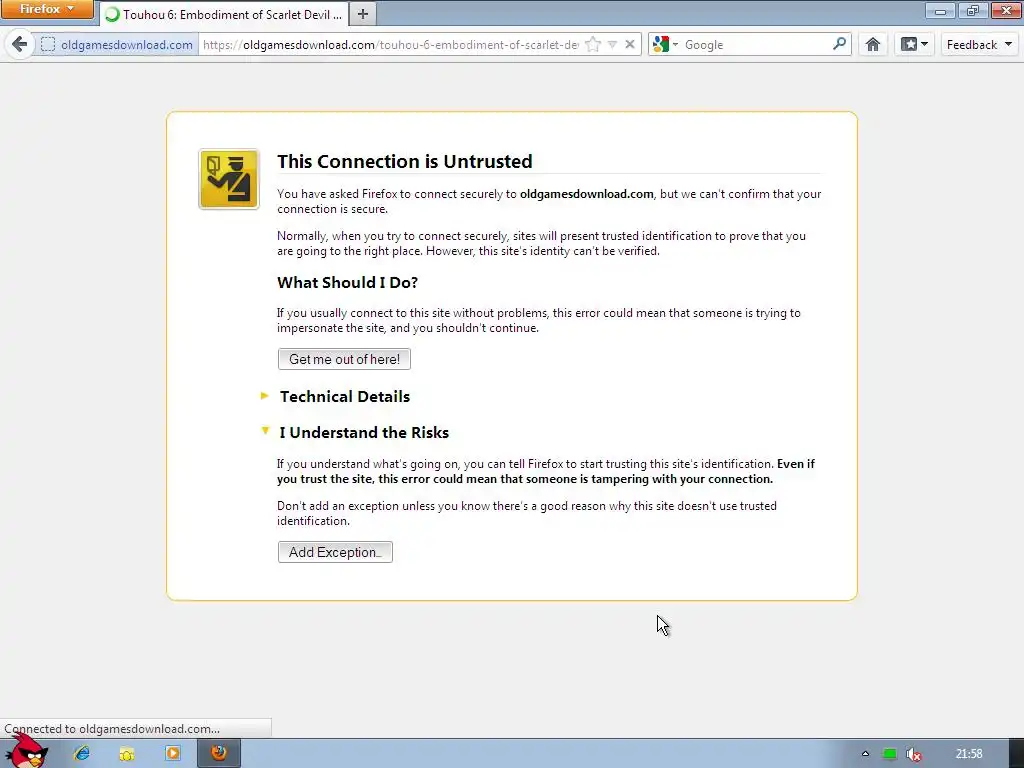This screenshot has width=1024, height=768.
Task: Bookmark this page with the star icon
Action: (593, 44)
